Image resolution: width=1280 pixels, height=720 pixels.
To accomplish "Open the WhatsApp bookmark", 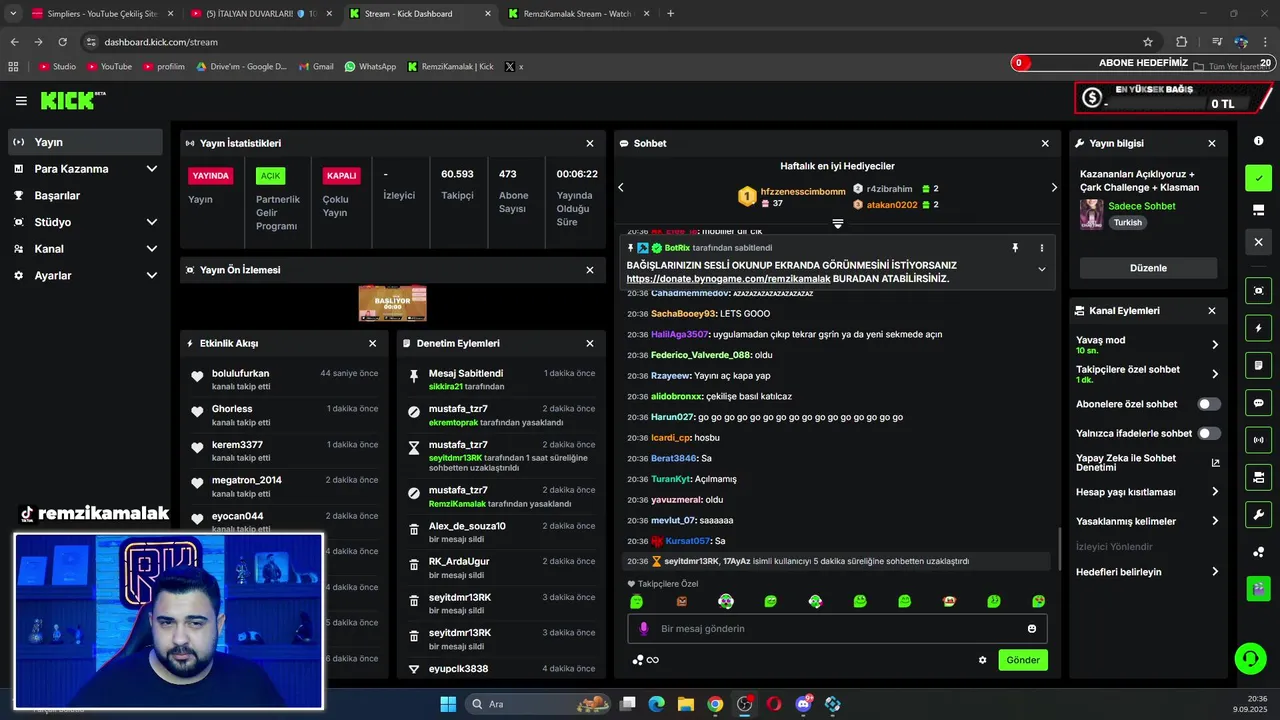I will click(x=370, y=66).
